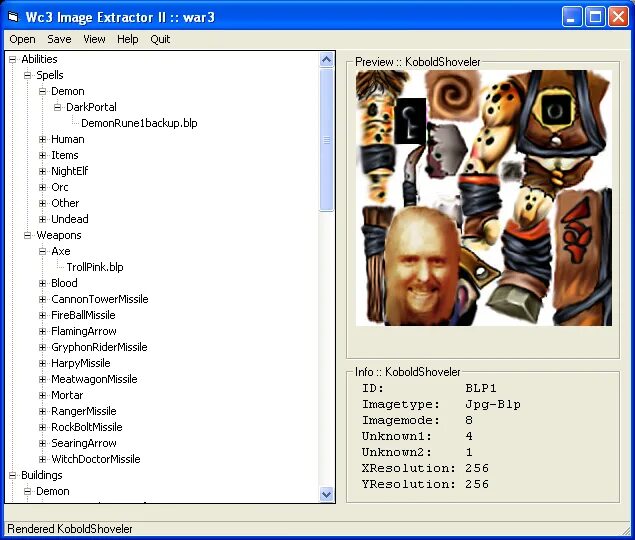The image size is (635, 540).
Task: Close the Wc3 Image Extractor window
Action: pyautogui.click(x=619, y=17)
